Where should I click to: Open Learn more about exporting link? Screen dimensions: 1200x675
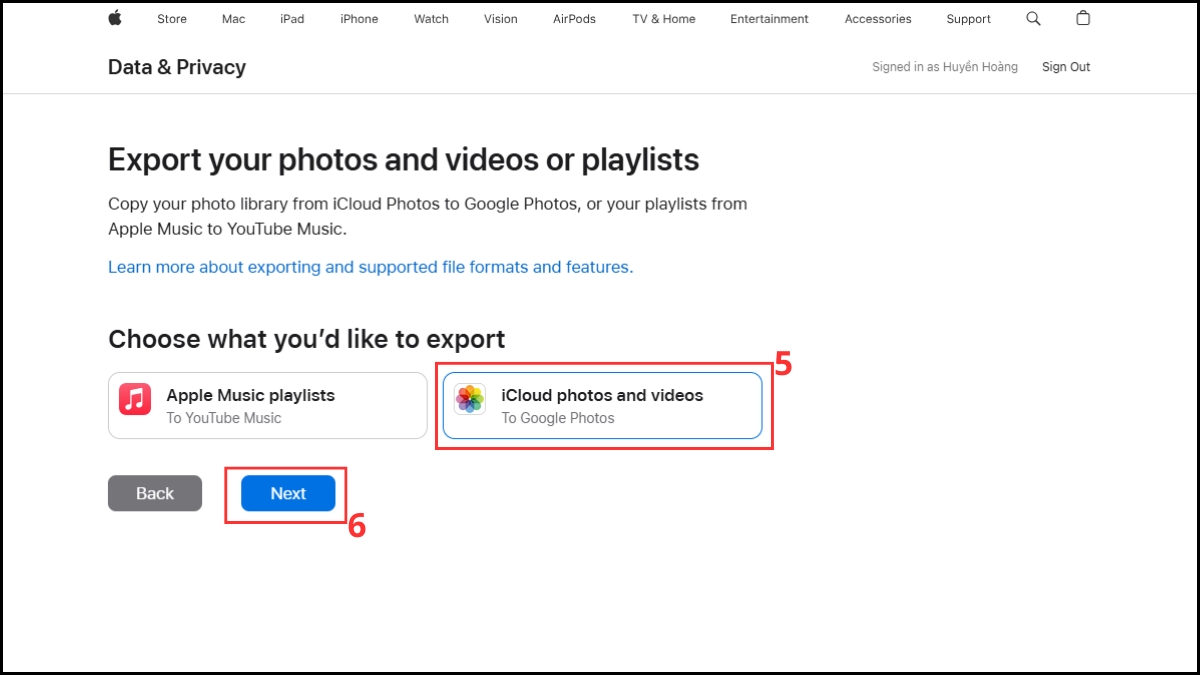[370, 267]
